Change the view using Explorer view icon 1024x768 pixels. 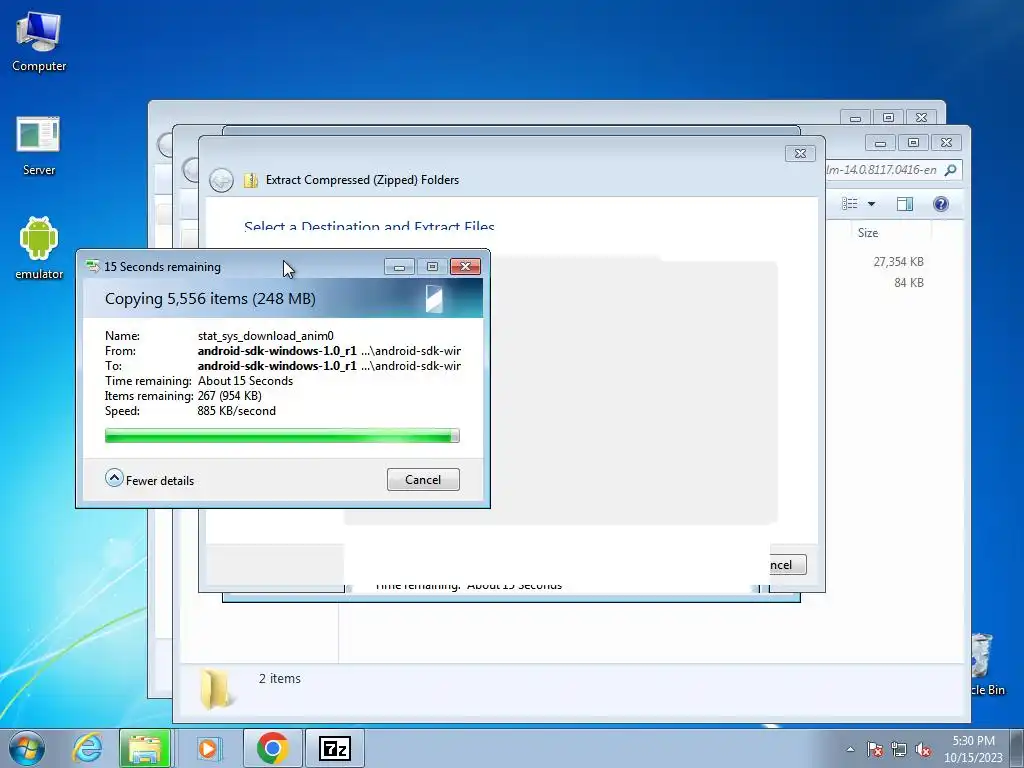coord(850,204)
